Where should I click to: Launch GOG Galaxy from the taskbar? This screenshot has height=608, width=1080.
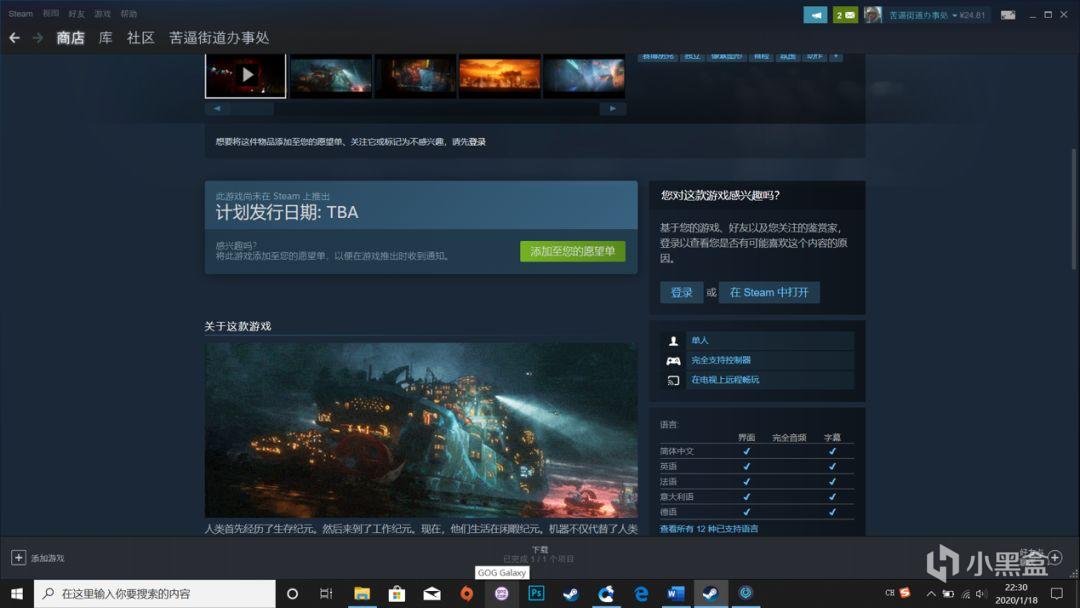coord(501,594)
